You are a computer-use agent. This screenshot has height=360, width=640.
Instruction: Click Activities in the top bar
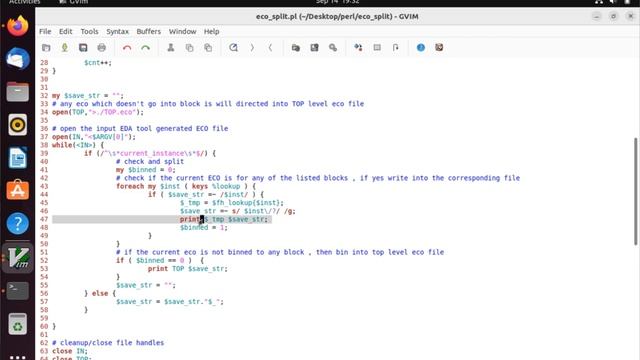[24, 2]
